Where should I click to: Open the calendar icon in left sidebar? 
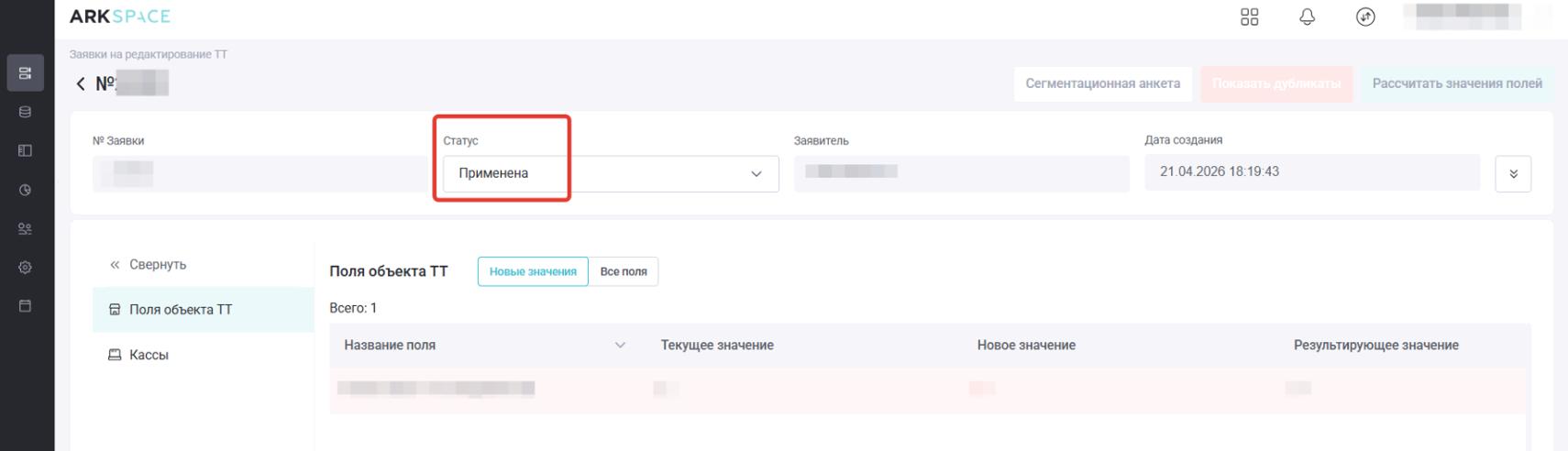click(x=25, y=306)
